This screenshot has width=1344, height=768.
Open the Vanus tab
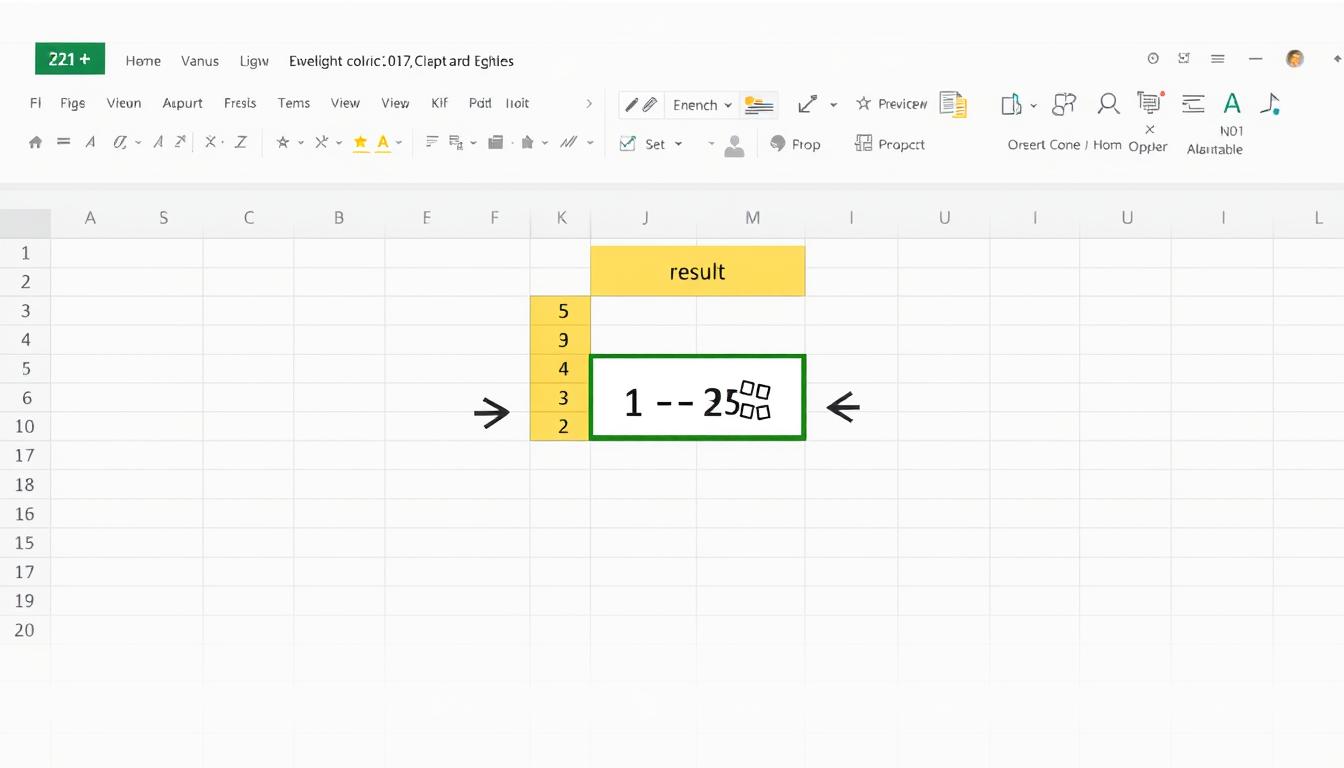pos(200,61)
